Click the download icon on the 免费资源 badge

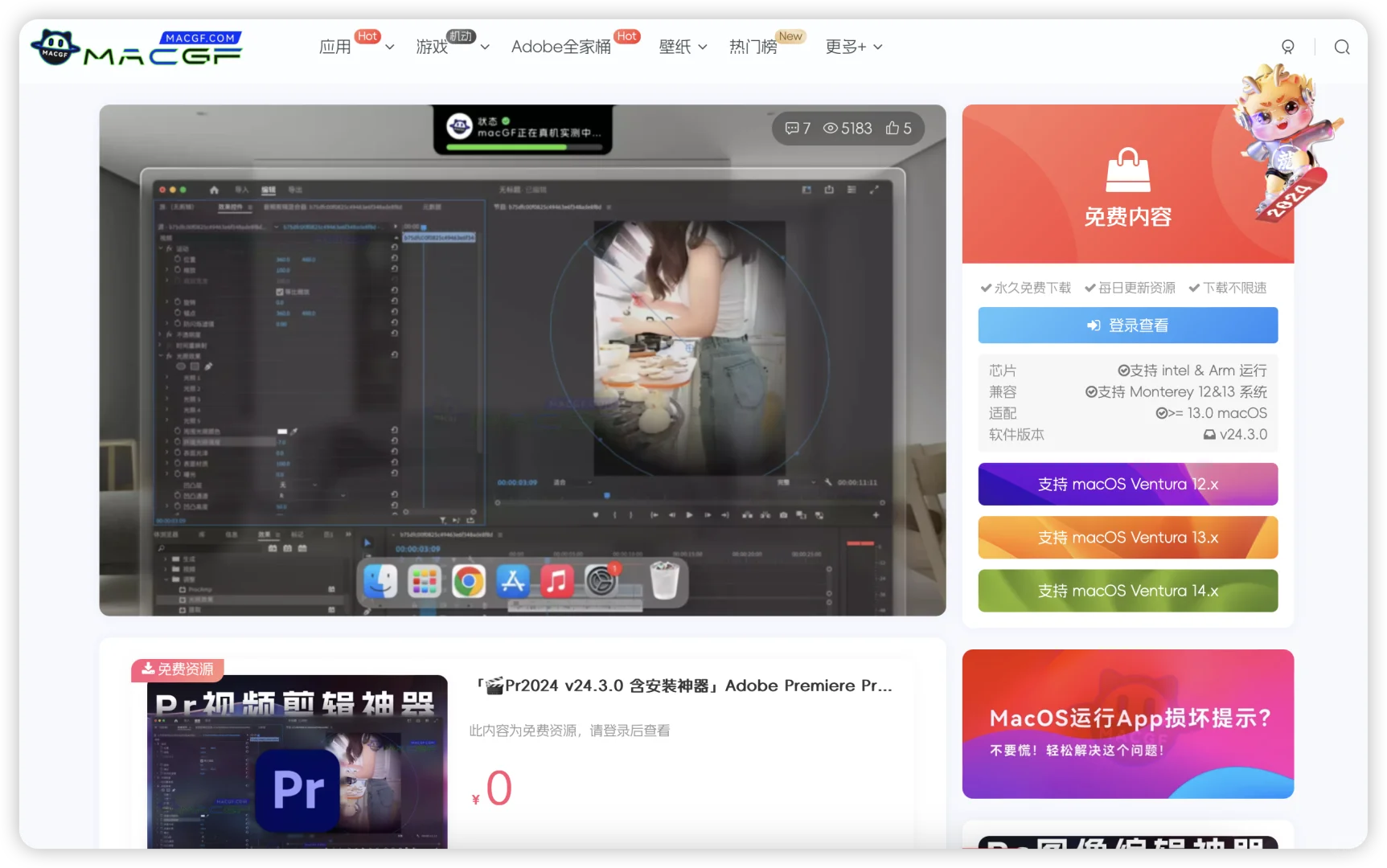pyautogui.click(x=148, y=669)
